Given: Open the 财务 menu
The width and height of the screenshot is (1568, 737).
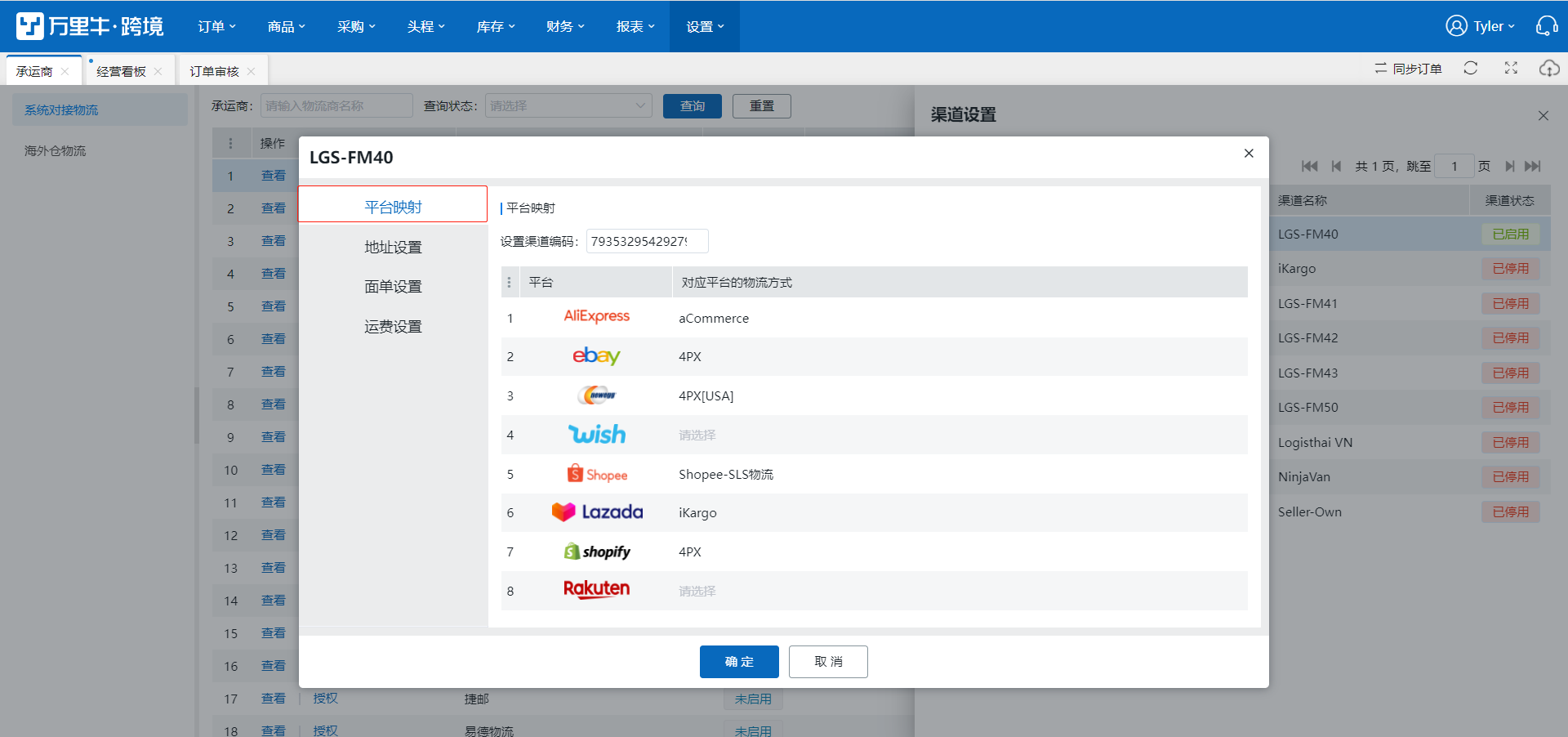Looking at the screenshot, I should pyautogui.click(x=565, y=26).
